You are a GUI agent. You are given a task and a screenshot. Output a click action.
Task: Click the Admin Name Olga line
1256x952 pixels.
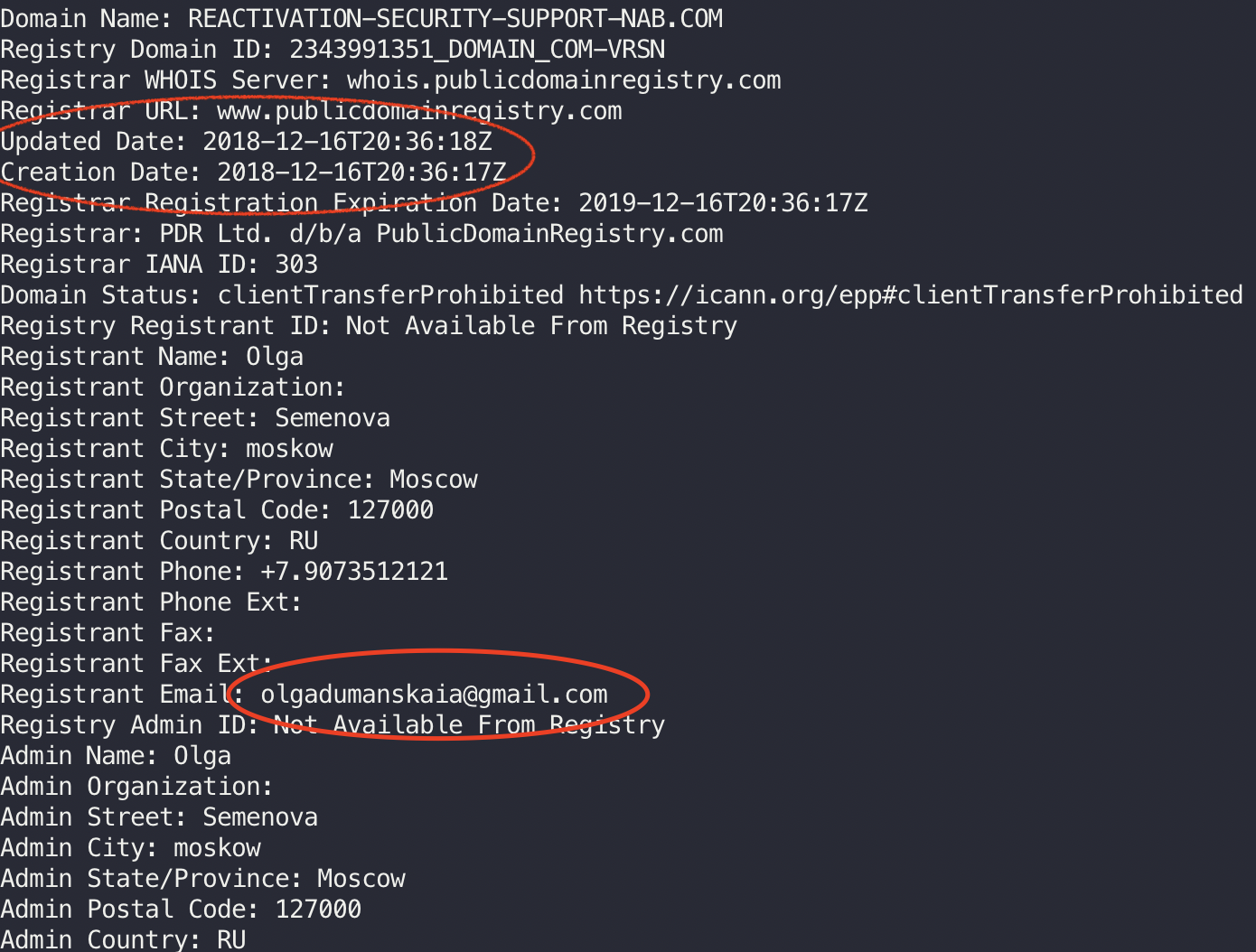point(116,756)
